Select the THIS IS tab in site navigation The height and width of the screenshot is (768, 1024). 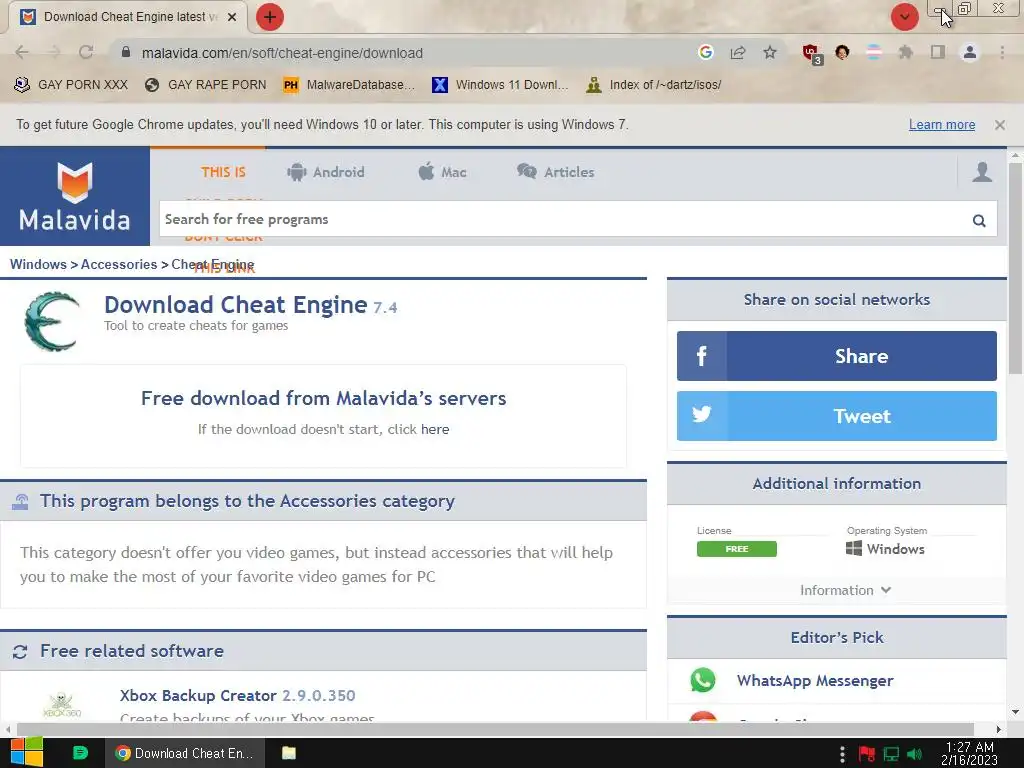coord(223,172)
